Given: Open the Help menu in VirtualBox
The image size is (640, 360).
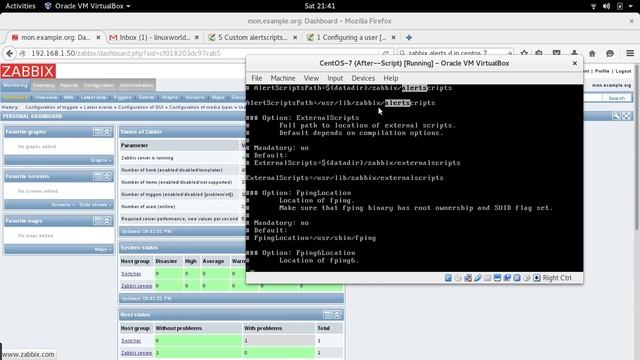Looking at the screenshot, I should (391, 78).
